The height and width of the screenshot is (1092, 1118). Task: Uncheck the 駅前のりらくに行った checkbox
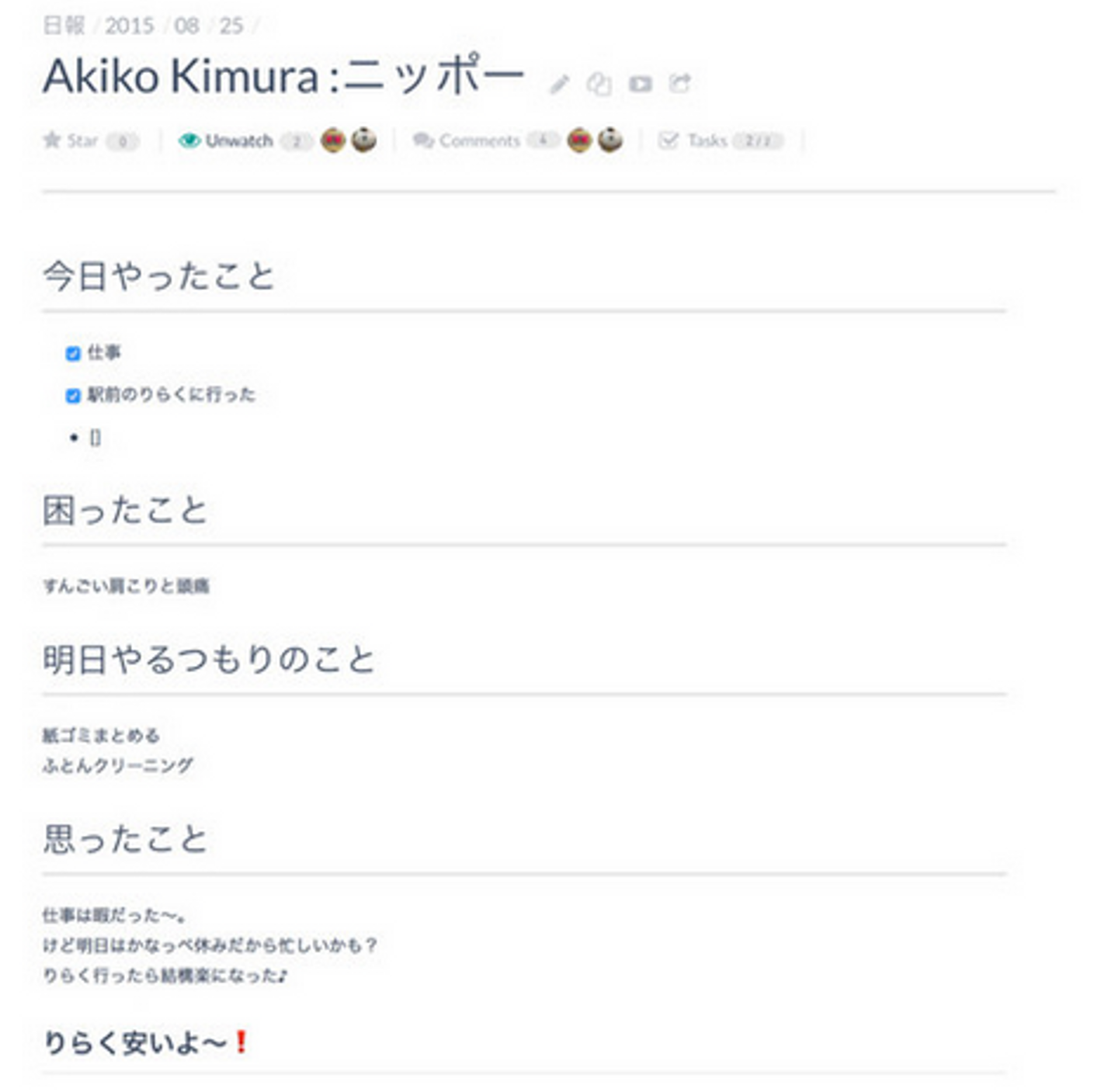[x=73, y=396]
